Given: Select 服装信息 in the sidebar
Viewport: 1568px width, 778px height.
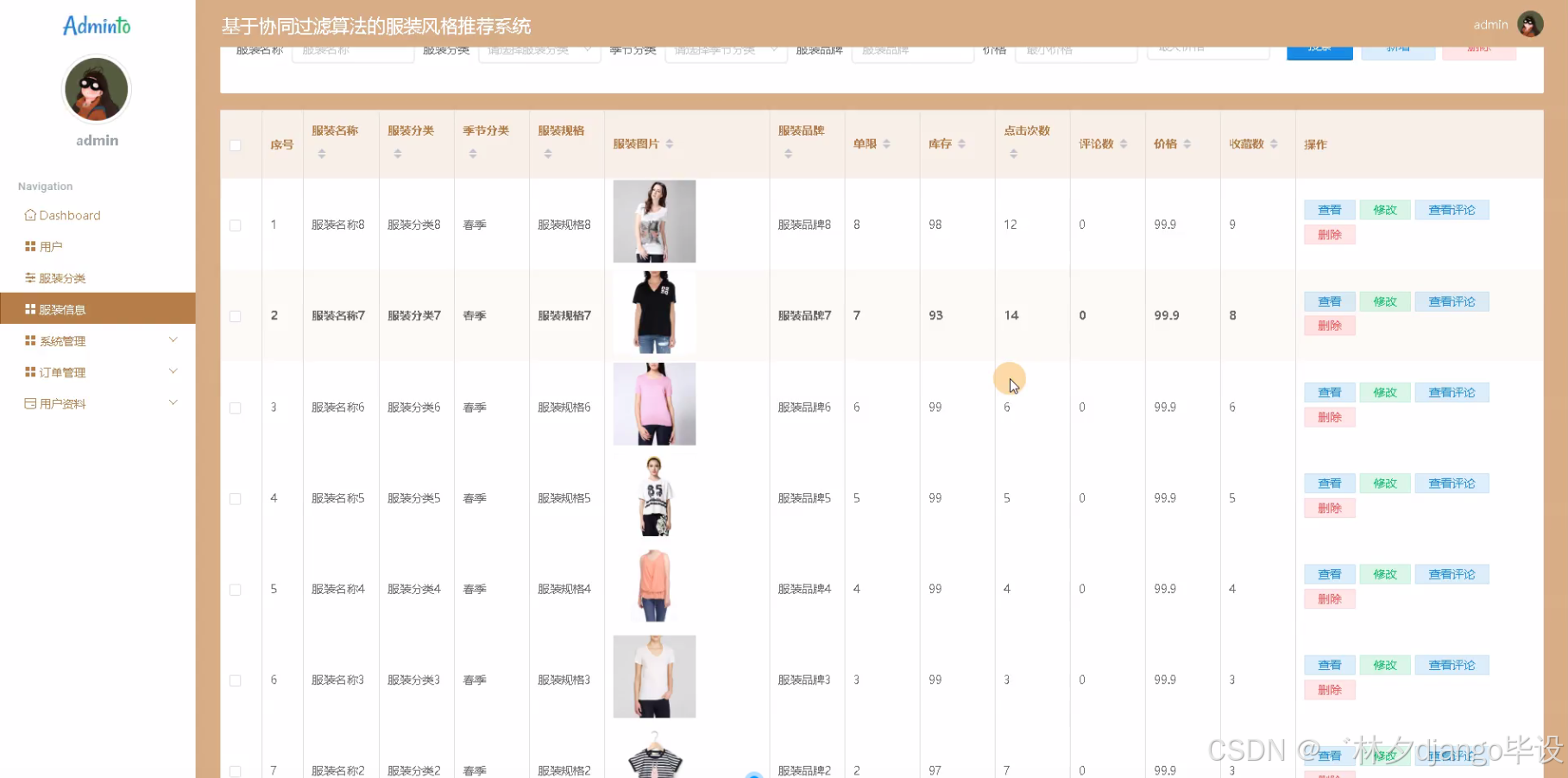Looking at the screenshot, I should (98, 308).
